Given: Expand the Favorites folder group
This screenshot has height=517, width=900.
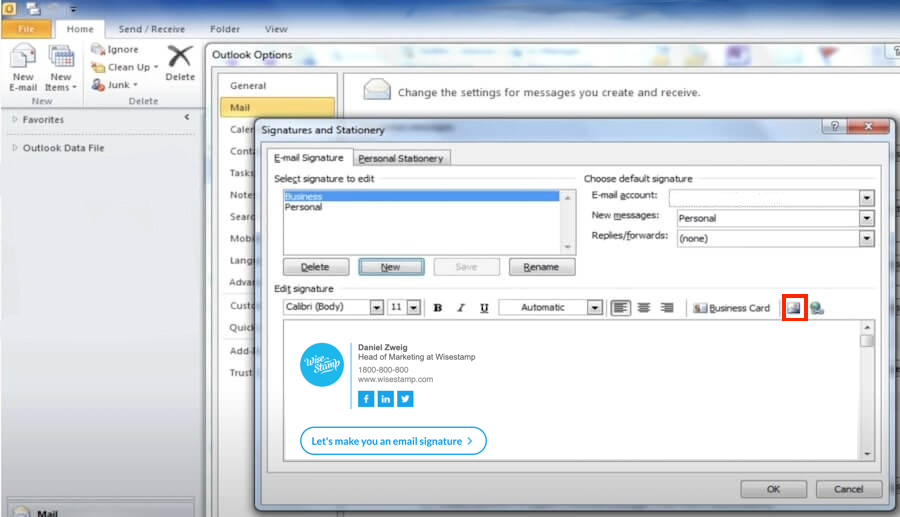Looking at the screenshot, I should pyautogui.click(x=15, y=119).
